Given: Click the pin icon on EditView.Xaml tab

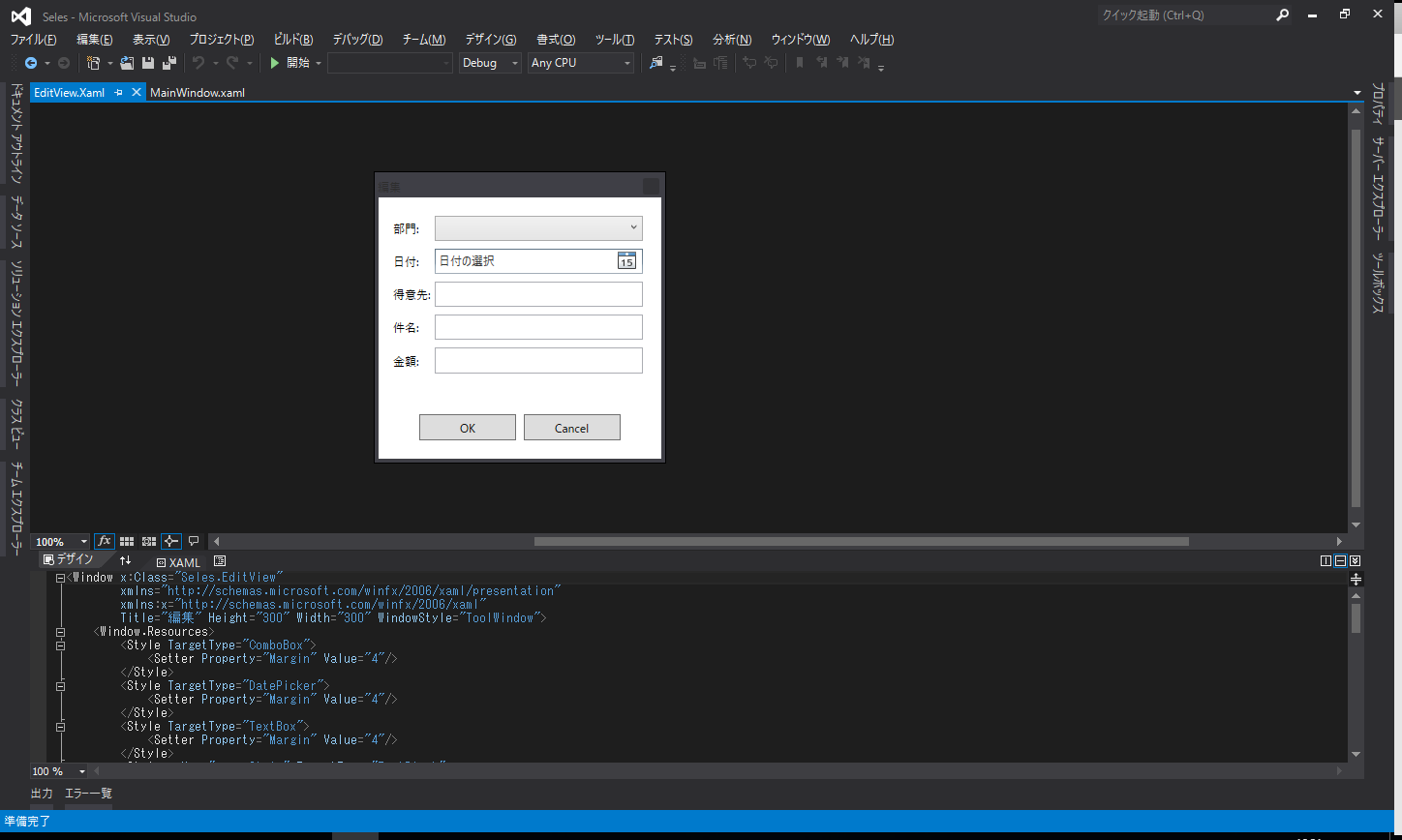Looking at the screenshot, I should pos(119,93).
